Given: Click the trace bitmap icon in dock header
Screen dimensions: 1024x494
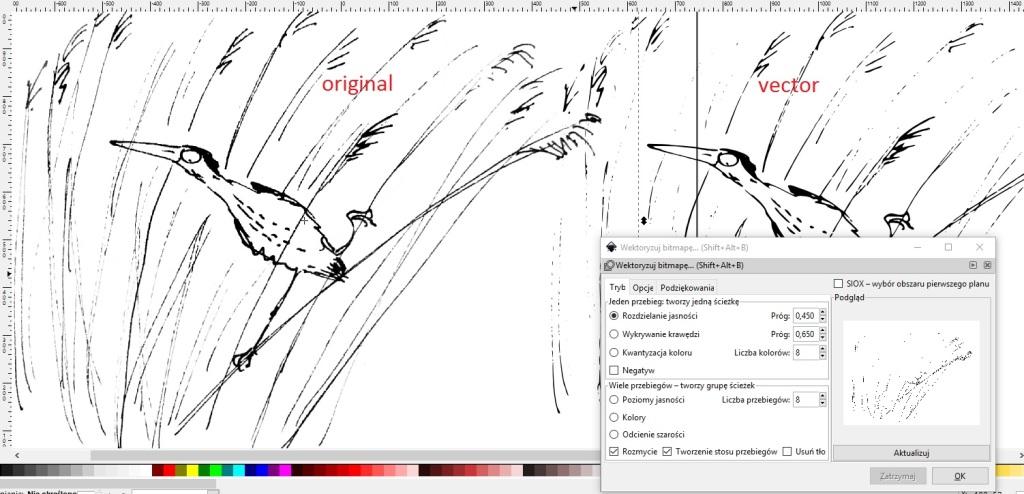Looking at the screenshot, I should [x=609, y=265].
